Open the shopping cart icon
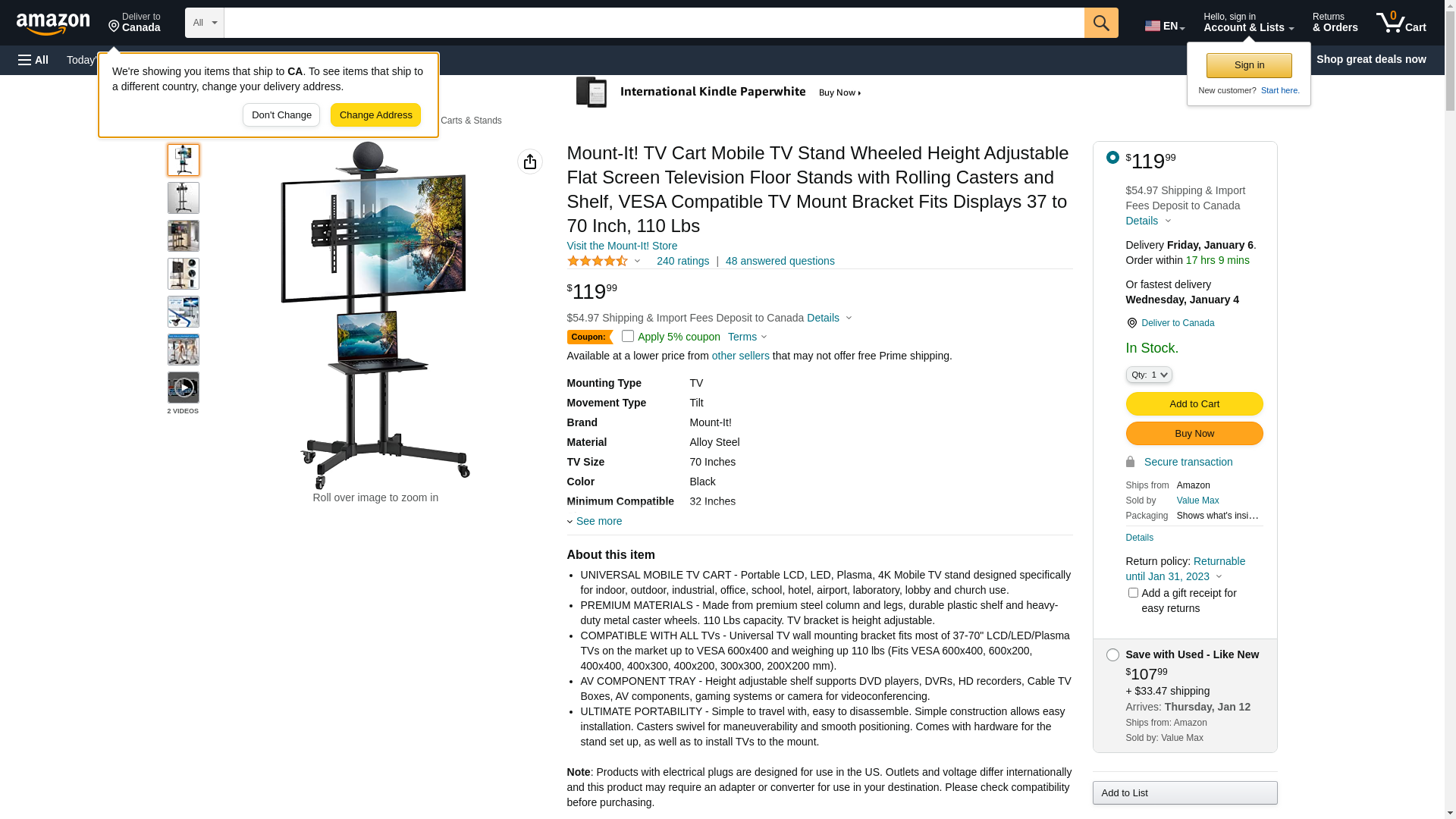Viewport: 1456px width, 819px height. [1401, 23]
